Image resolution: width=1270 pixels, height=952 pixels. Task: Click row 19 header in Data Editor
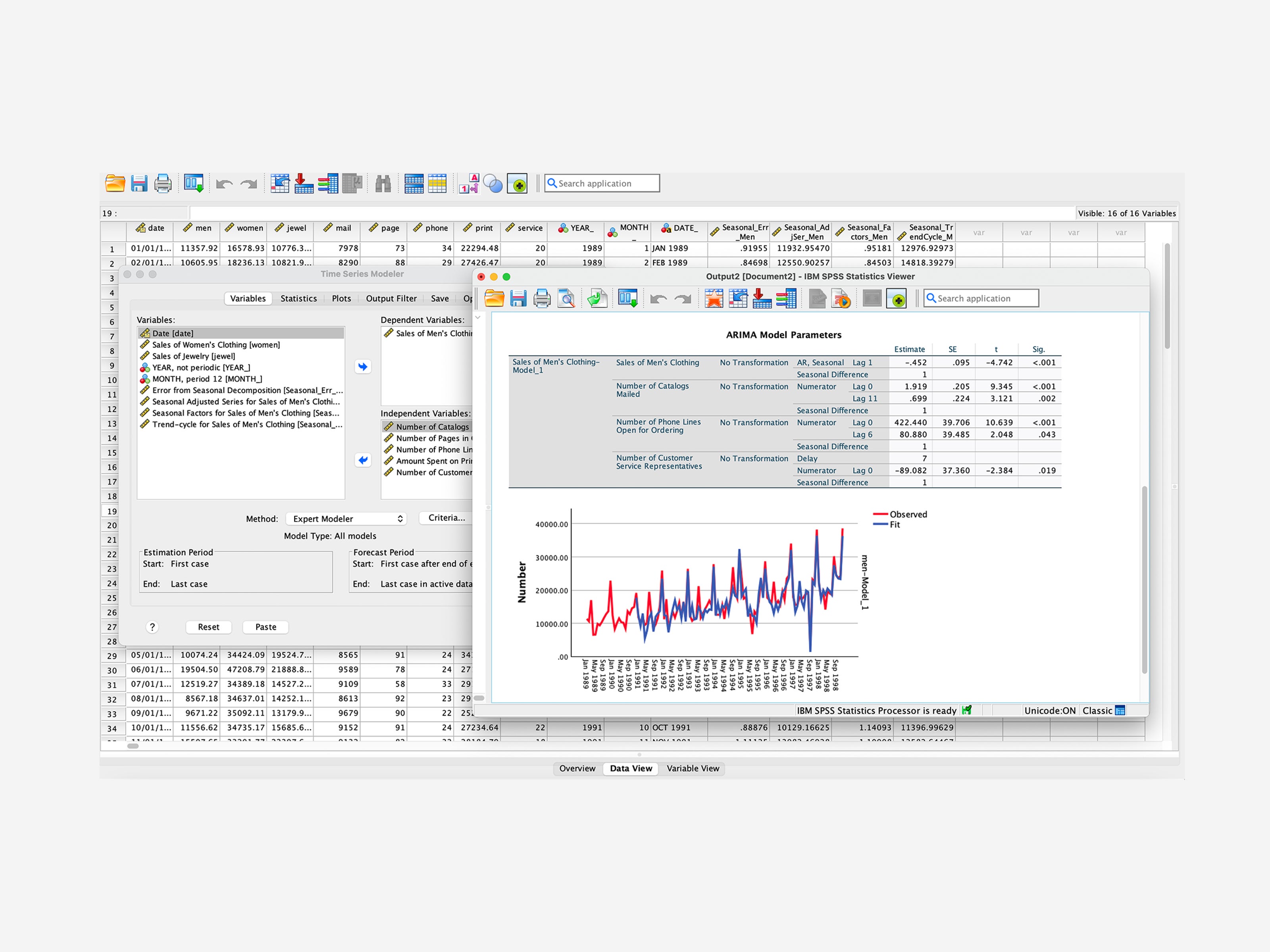pyautogui.click(x=113, y=511)
